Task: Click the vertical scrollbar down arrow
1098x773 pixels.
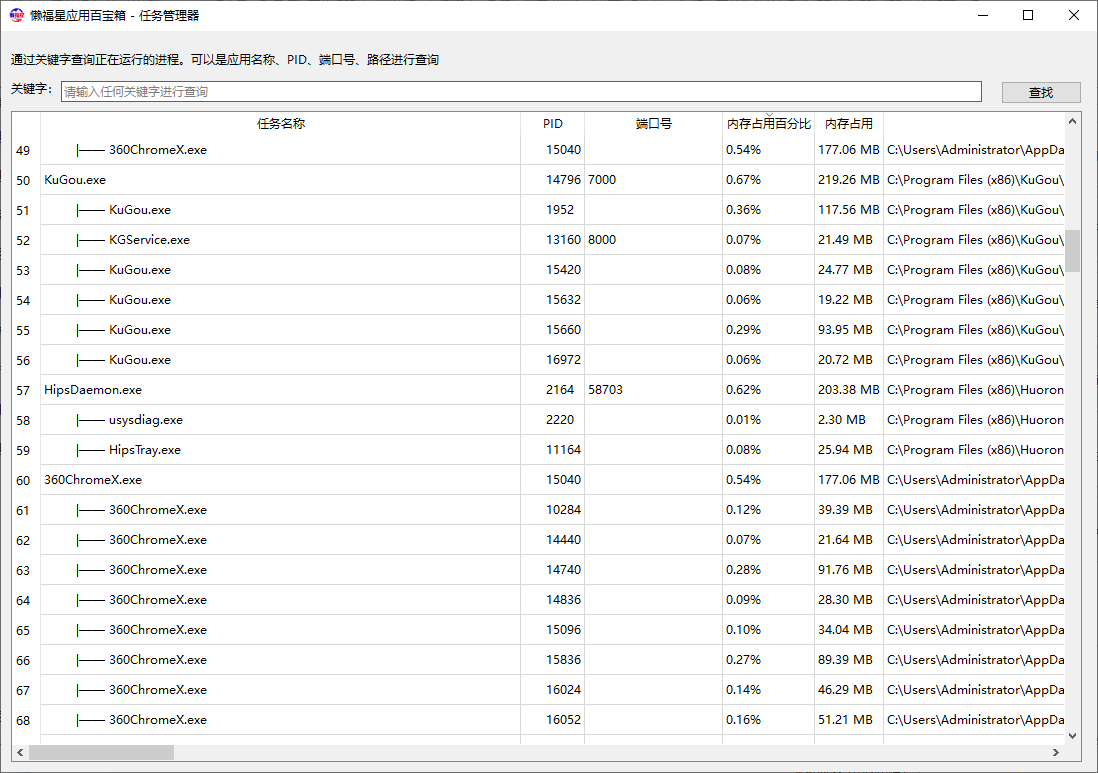Action: (x=1071, y=736)
